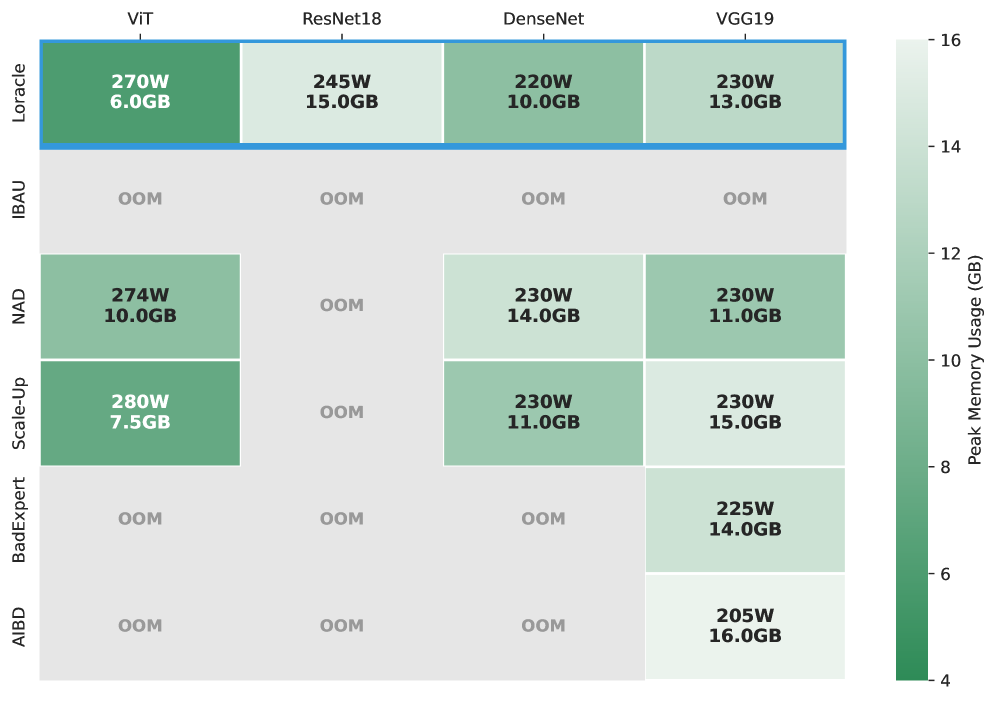Click the DenseNet column header label
Viewport: 996px width, 702px height.
point(543,18)
